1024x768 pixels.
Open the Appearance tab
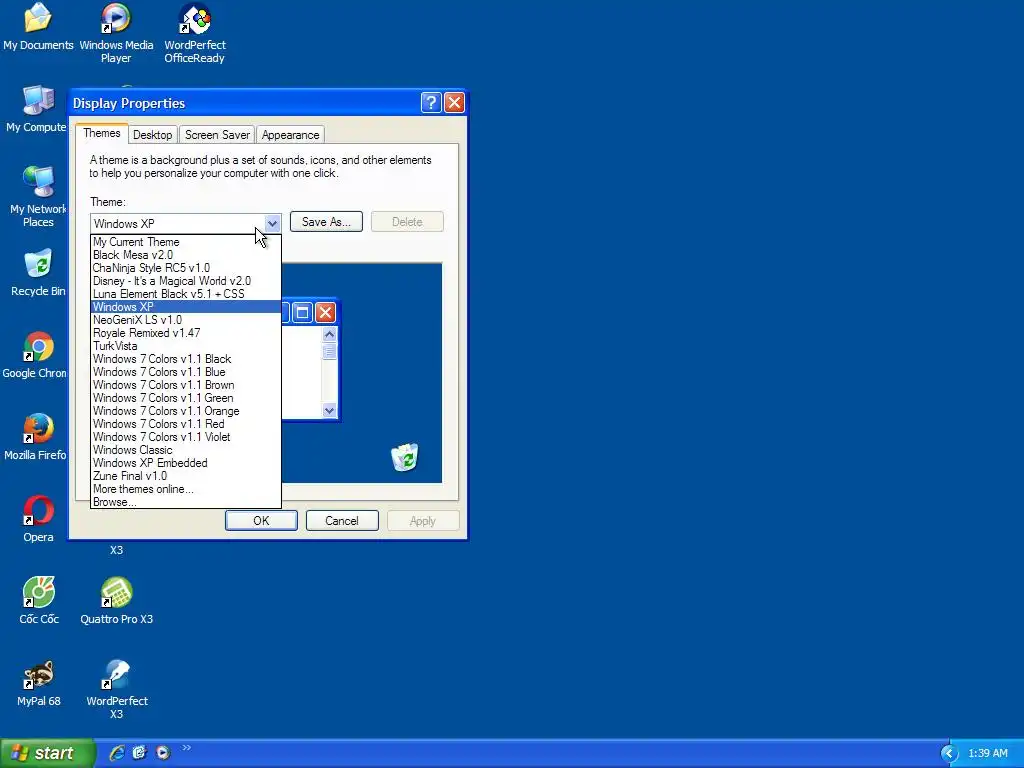(291, 135)
